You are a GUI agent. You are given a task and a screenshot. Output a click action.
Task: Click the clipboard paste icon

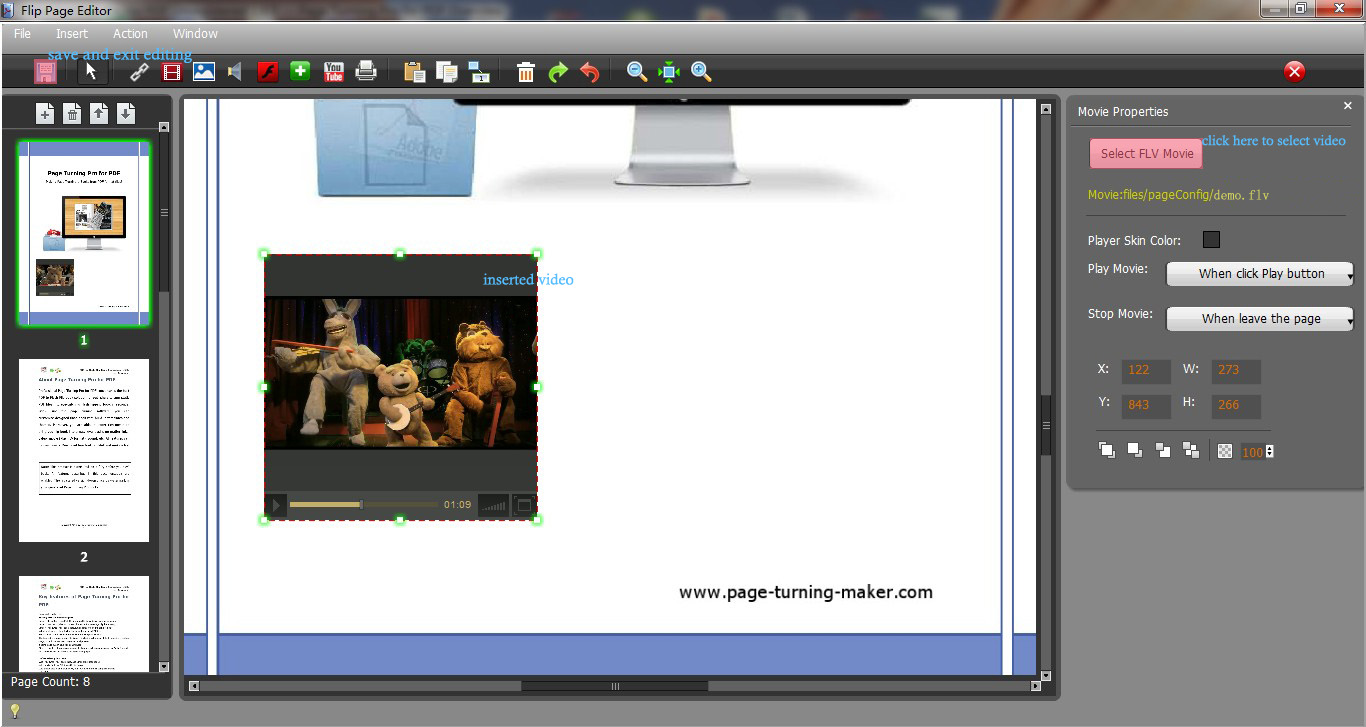tap(414, 72)
